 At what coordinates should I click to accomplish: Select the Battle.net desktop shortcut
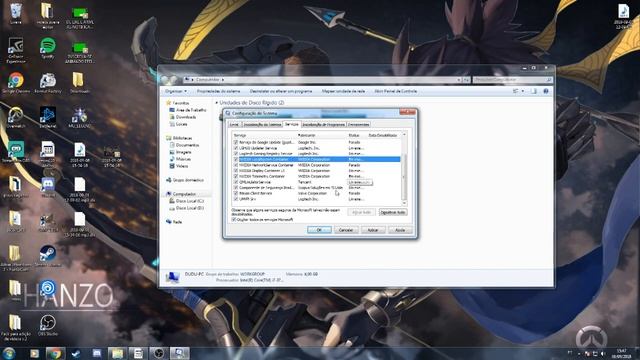pos(48,117)
